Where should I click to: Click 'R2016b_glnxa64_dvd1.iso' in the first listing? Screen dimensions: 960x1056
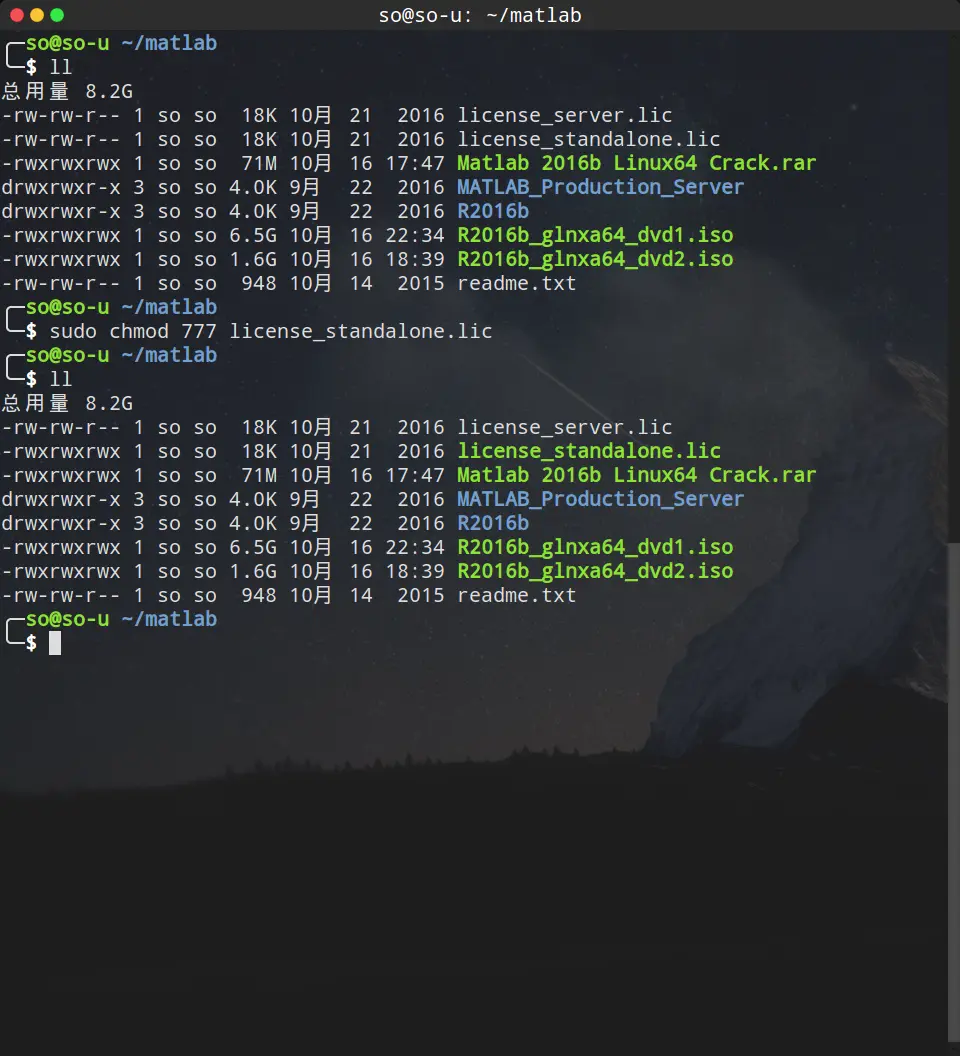[x=595, y=235]
